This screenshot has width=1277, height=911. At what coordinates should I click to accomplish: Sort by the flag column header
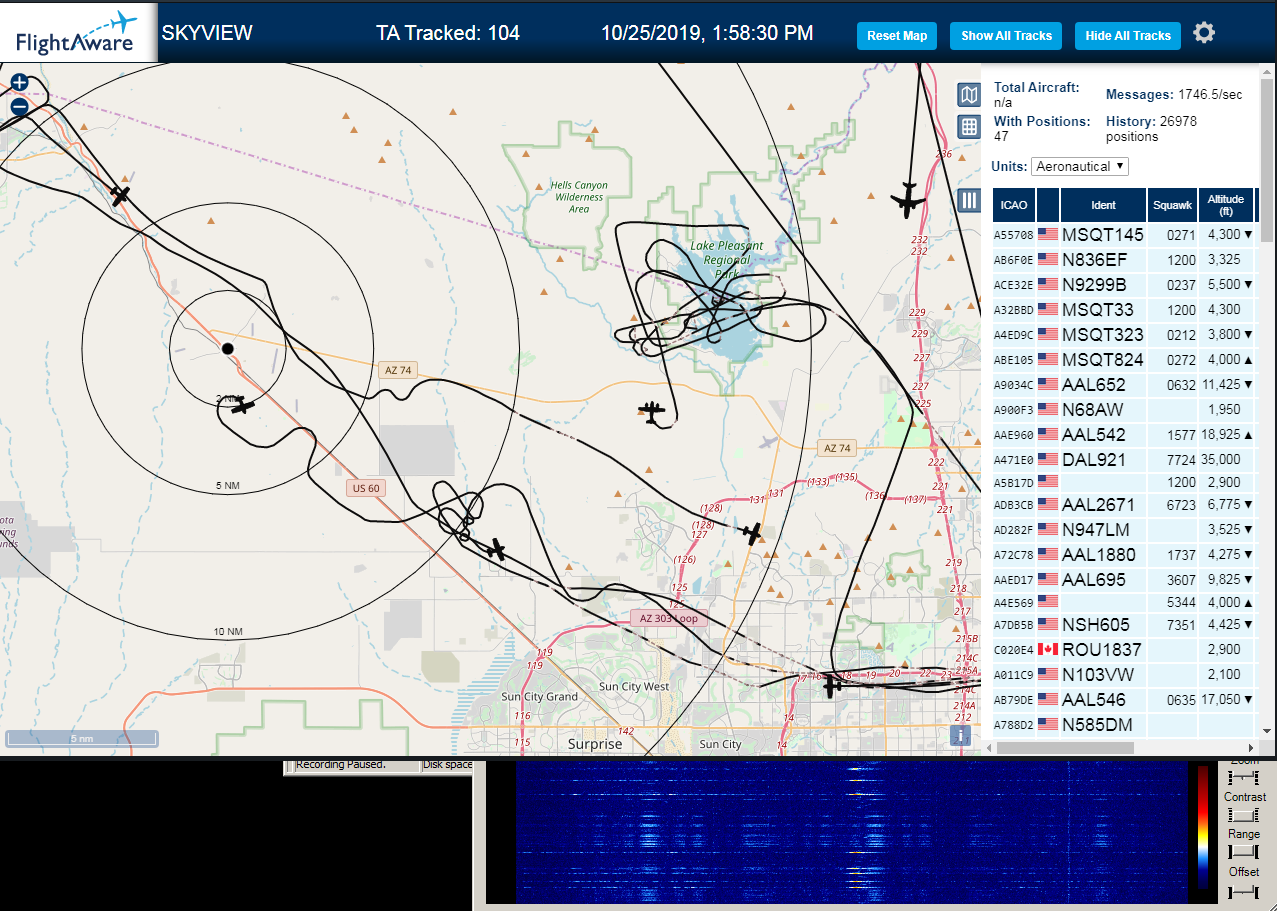point(1048,205)
